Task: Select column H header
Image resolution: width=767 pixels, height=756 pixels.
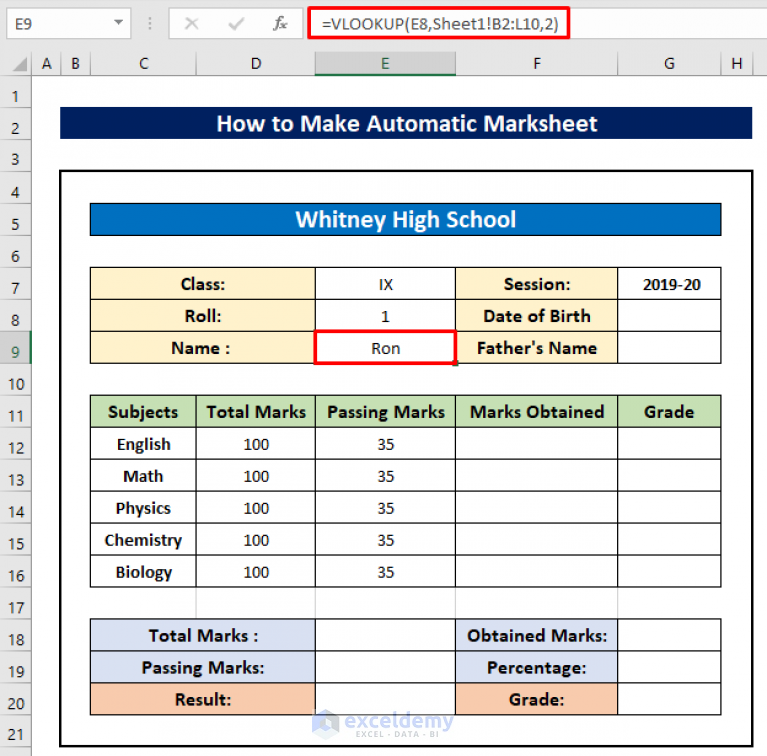Action: [737, 64]
